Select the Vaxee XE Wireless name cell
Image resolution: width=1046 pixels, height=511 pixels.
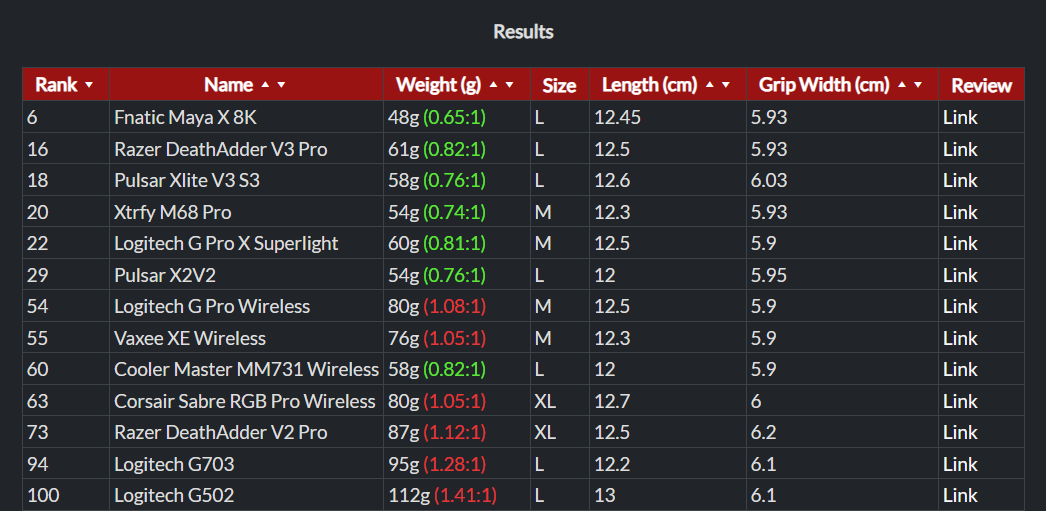246,338
